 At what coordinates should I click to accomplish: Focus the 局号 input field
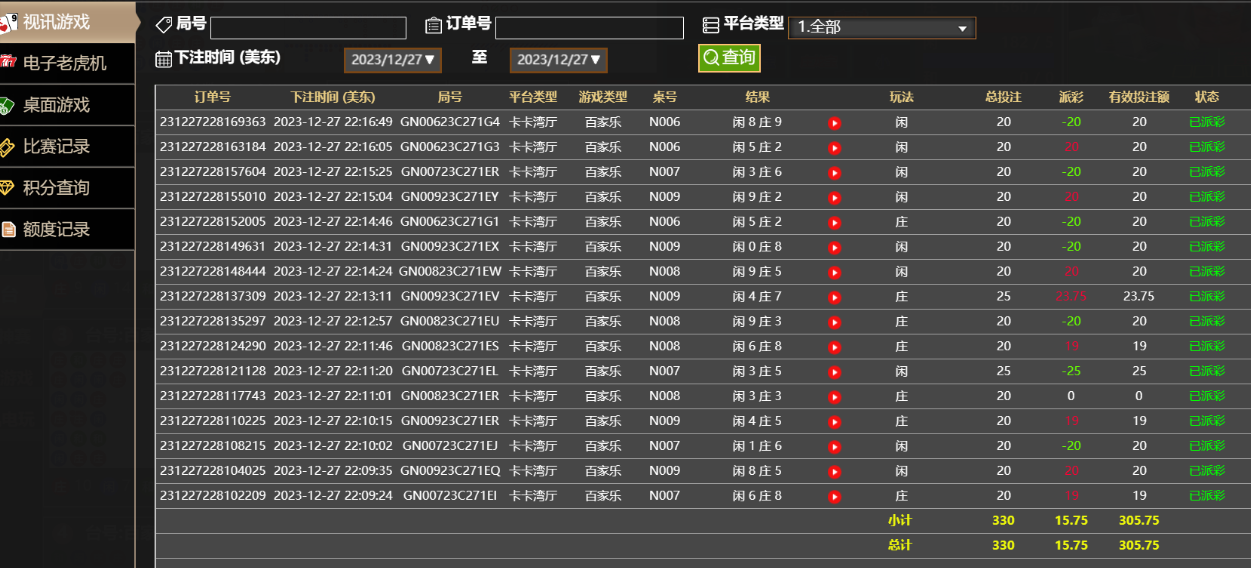308,28
